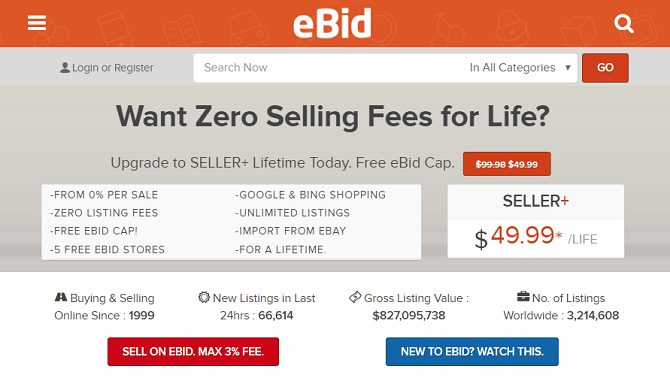The width and height of the screenshot is (670, 384).
Task: Expand the In All Categories dropdown
Action: point(520,67)
